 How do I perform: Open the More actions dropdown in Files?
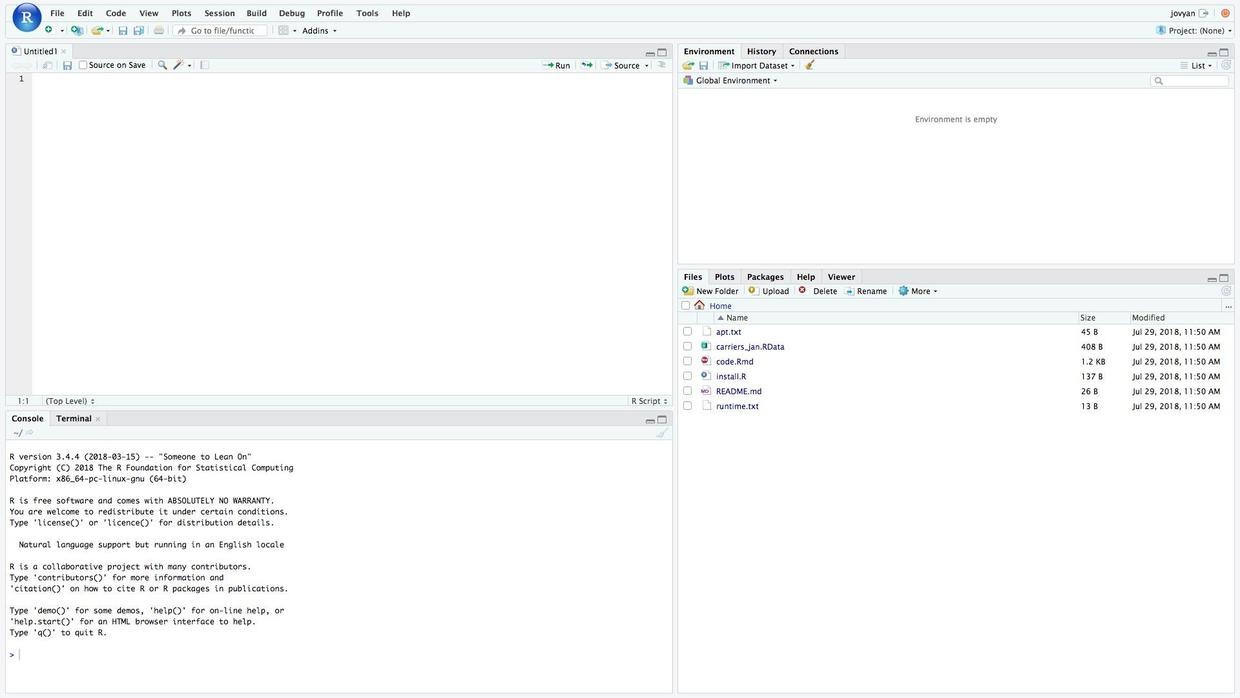(918, 292)
